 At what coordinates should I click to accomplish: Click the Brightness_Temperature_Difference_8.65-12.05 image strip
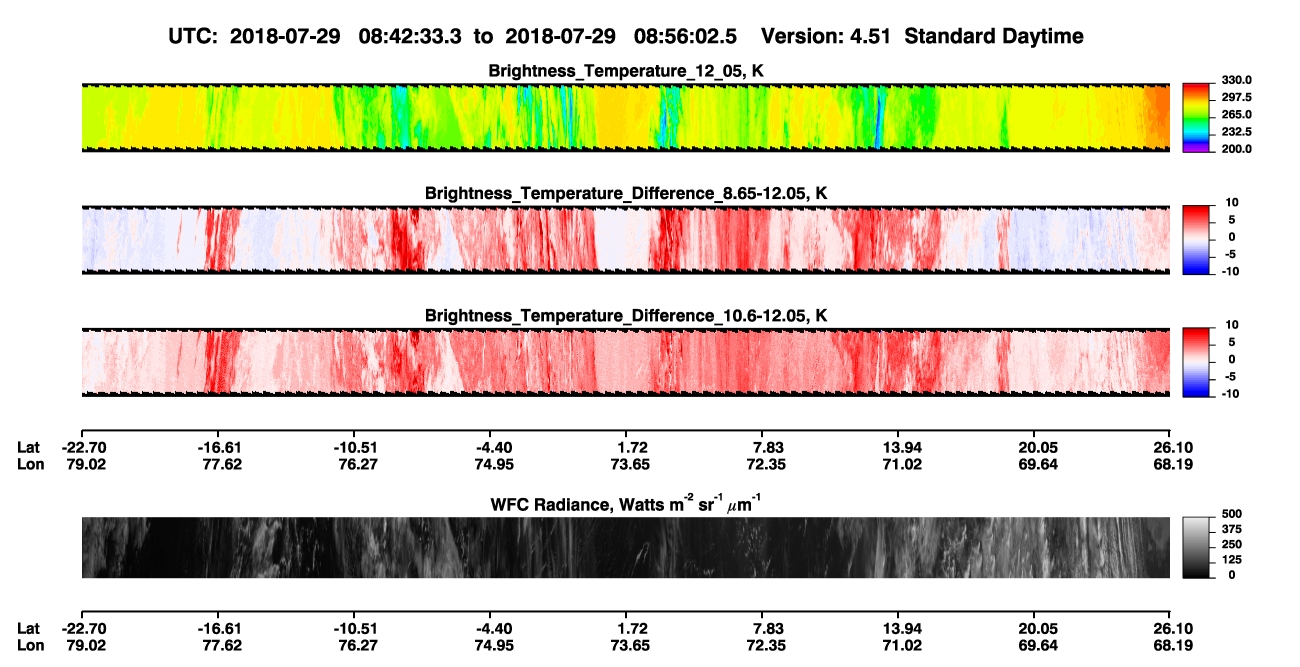625,240
